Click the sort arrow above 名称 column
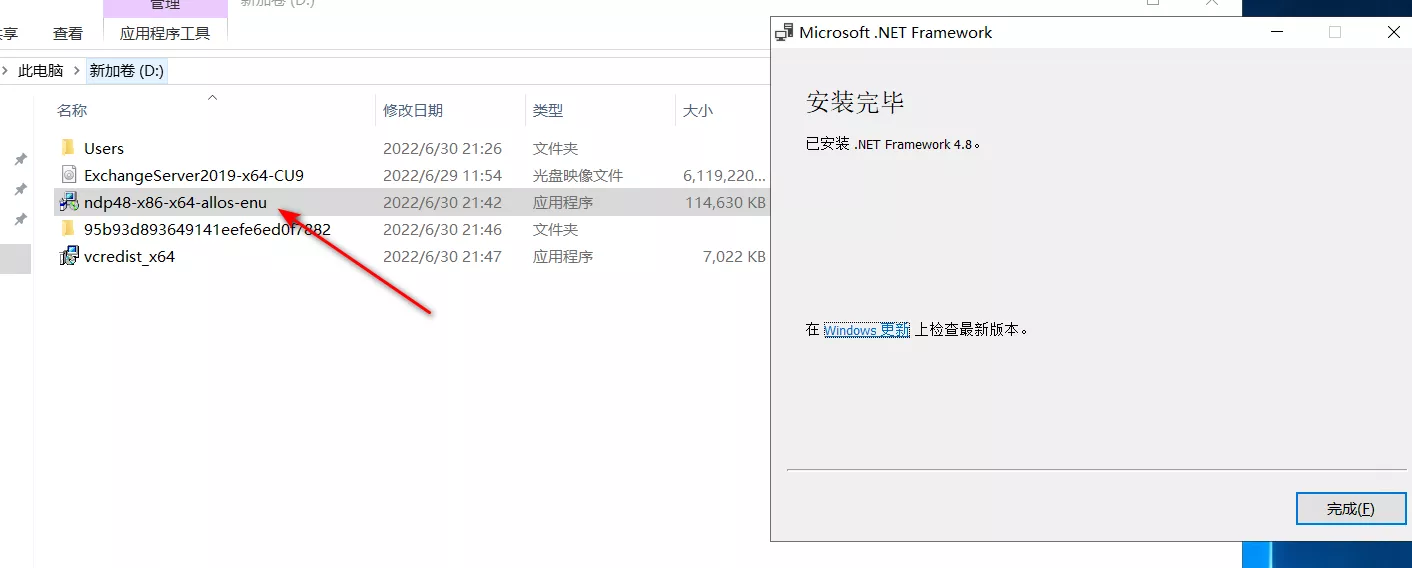This screenshot has width=1412, height=568. point(212,97)
